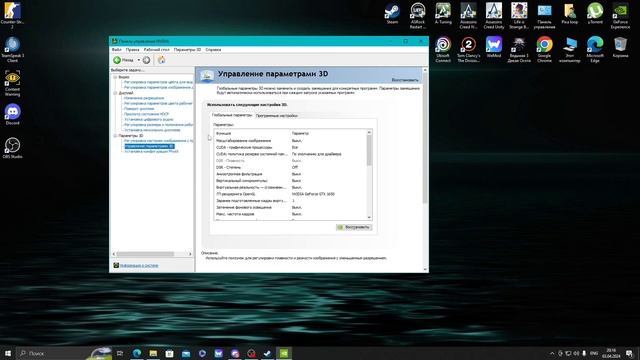Select Установка конфигурации PhysX tree item
The image size is (640, 360).
151,151
